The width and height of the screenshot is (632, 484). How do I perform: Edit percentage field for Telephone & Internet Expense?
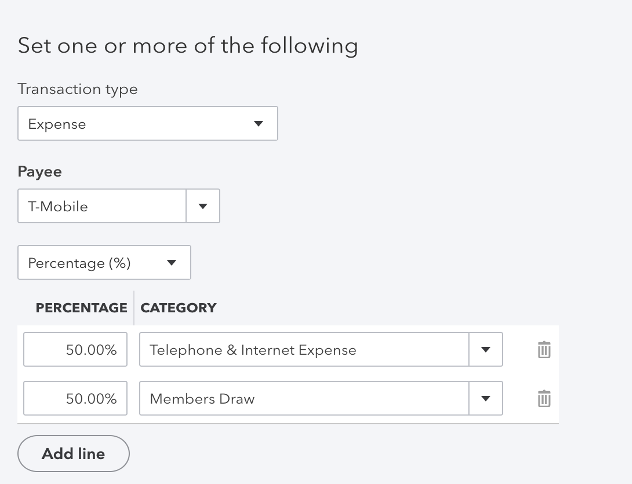tap(75, 349)
